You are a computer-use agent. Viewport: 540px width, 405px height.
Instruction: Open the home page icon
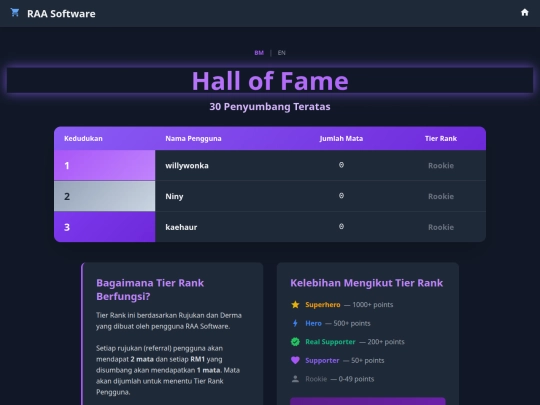coord(525,13)
